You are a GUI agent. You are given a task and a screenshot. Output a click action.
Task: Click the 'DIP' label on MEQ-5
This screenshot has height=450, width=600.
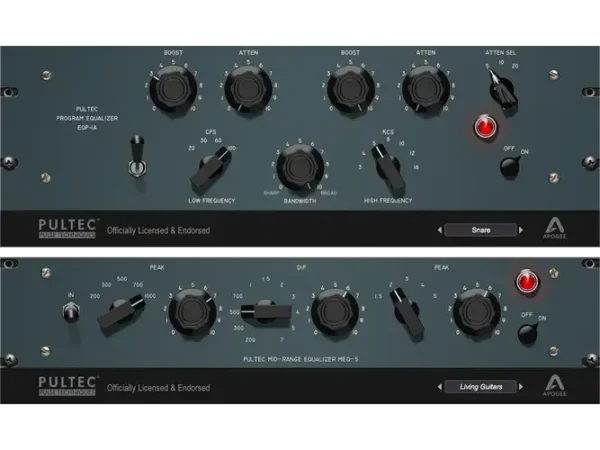[301, 267]
